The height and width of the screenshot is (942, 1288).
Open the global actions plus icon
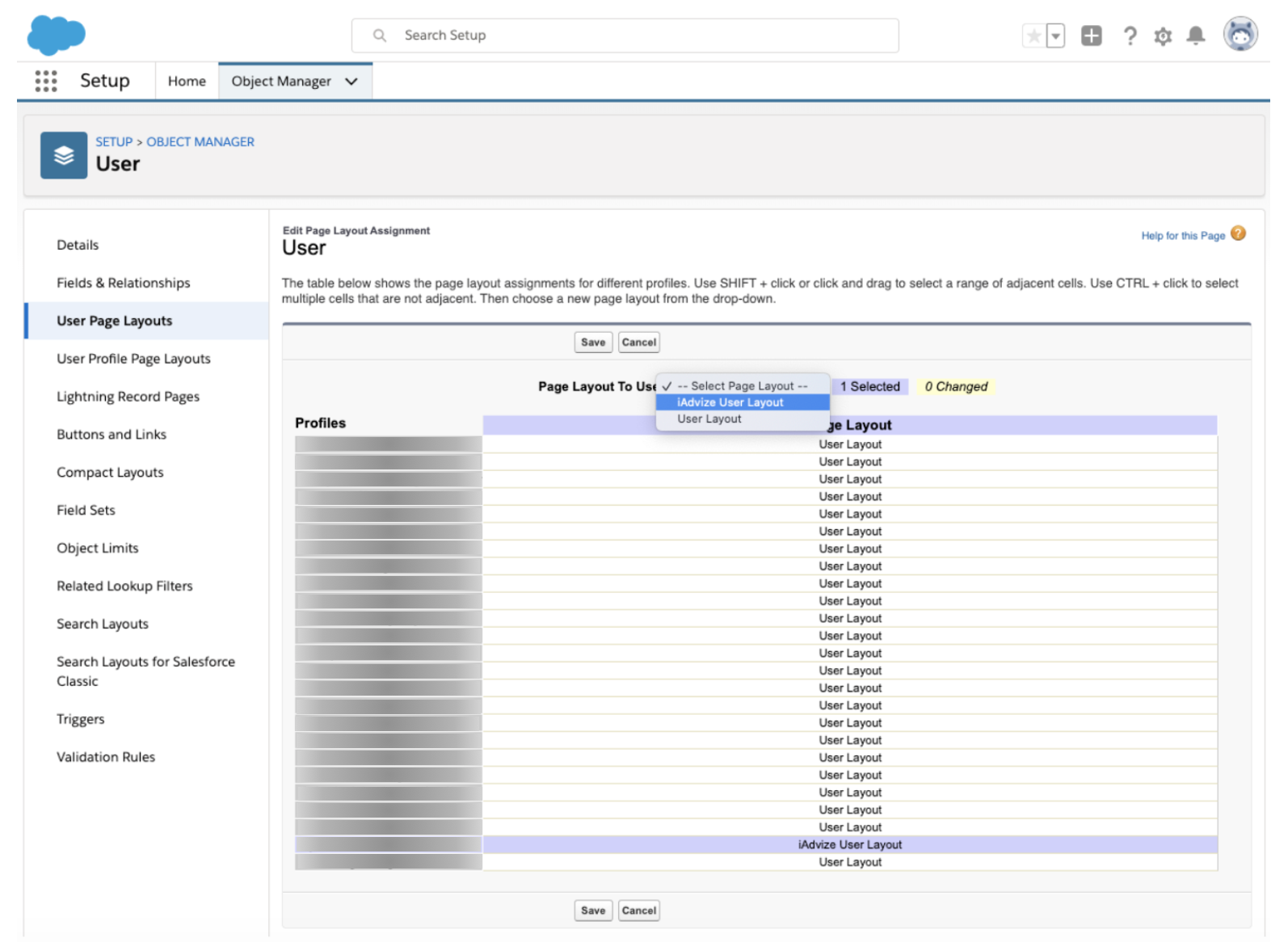click(x=1091, y=36)
